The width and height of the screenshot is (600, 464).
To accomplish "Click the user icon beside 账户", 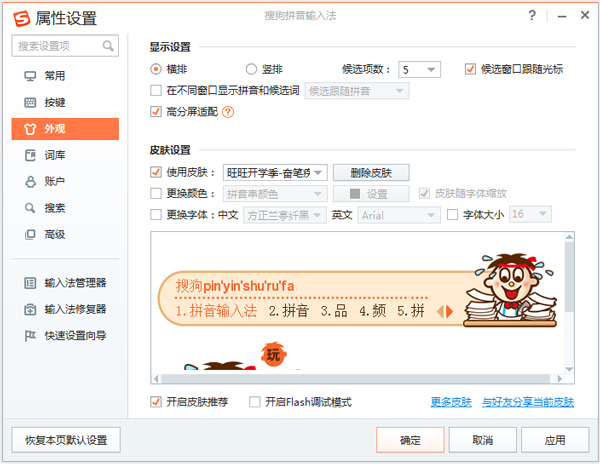I will pyautogui.click(x=30, y=182).
